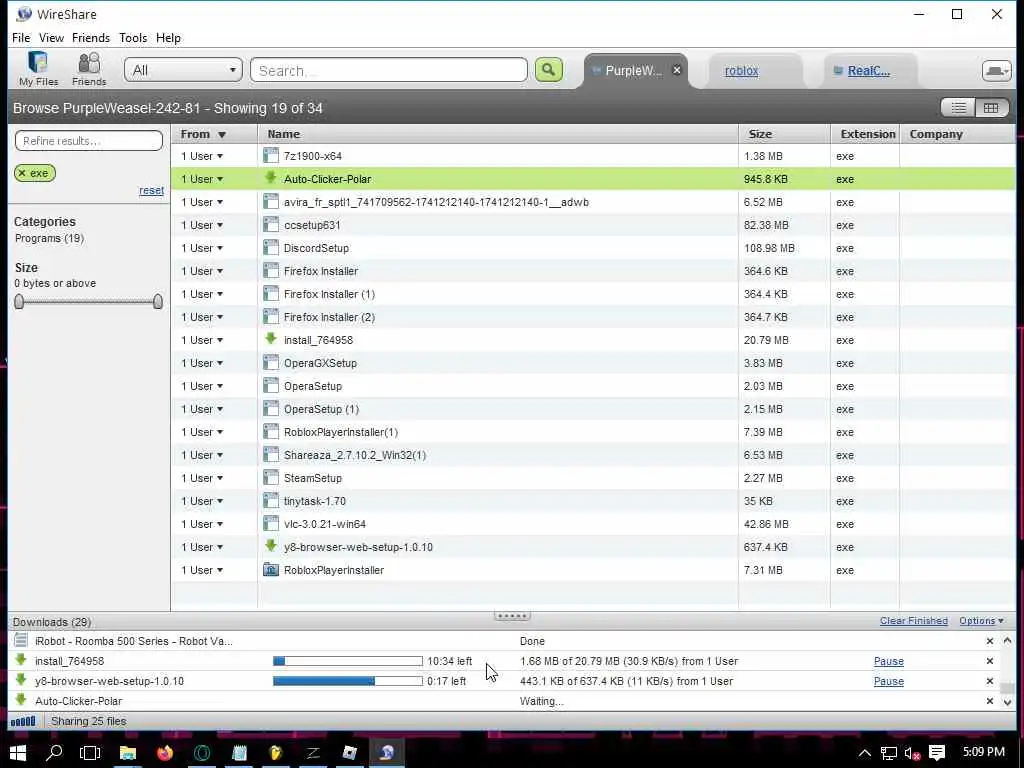Click the reset filters link
1024x768 pixels.
pos(152,191)
